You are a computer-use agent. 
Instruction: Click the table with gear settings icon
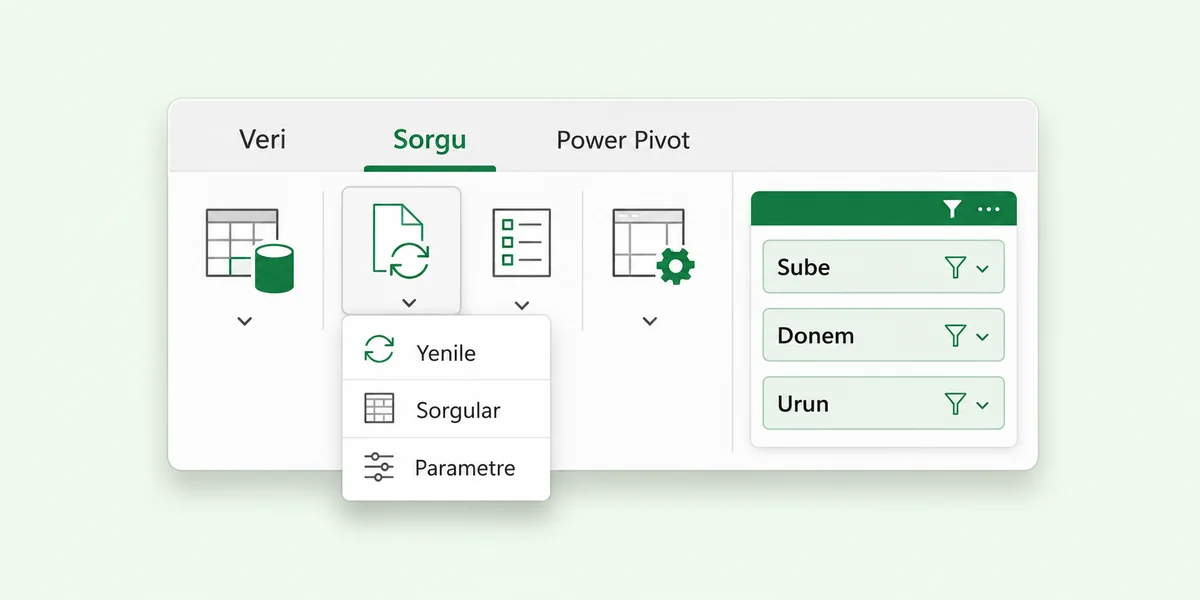point(653,246)
